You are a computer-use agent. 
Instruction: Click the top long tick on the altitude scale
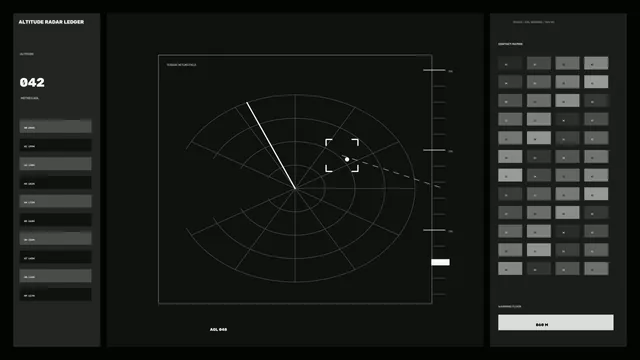[434, 70]
